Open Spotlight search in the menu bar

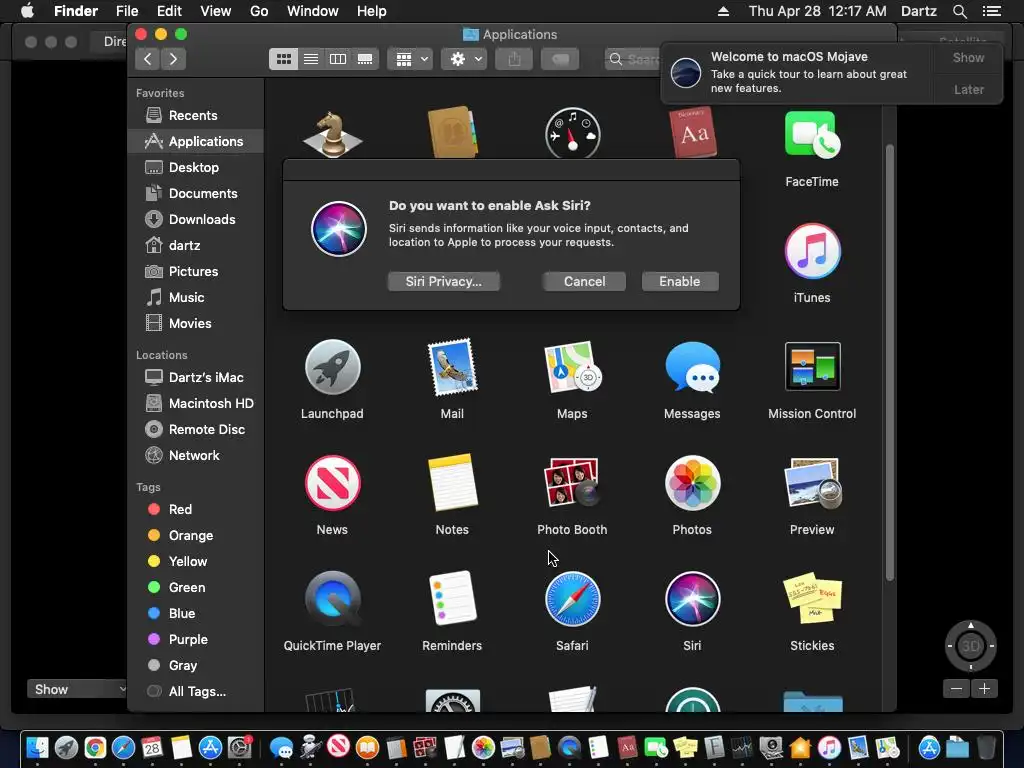[959, 11]
